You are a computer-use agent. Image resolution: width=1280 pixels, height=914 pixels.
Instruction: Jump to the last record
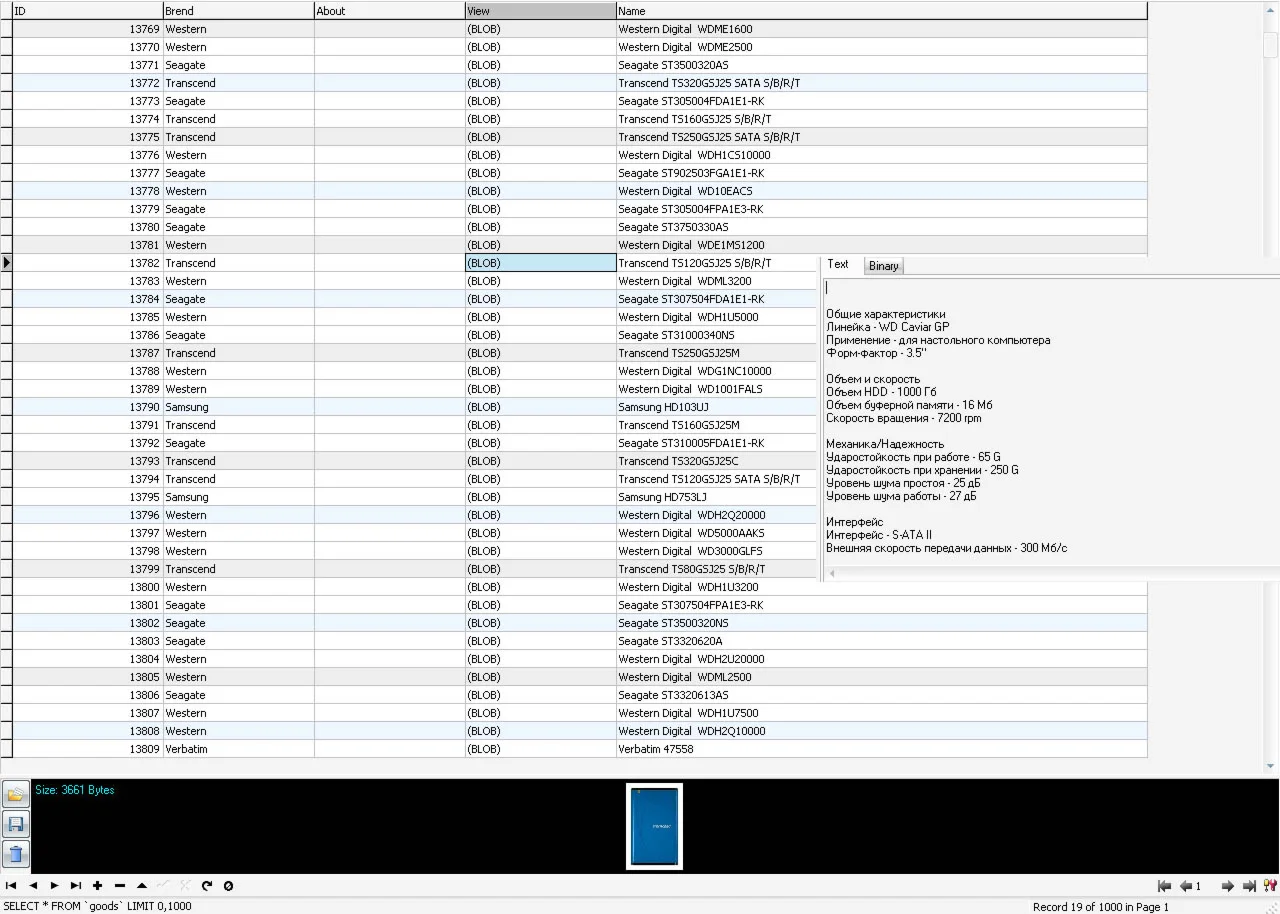click(x=76, y=886)
